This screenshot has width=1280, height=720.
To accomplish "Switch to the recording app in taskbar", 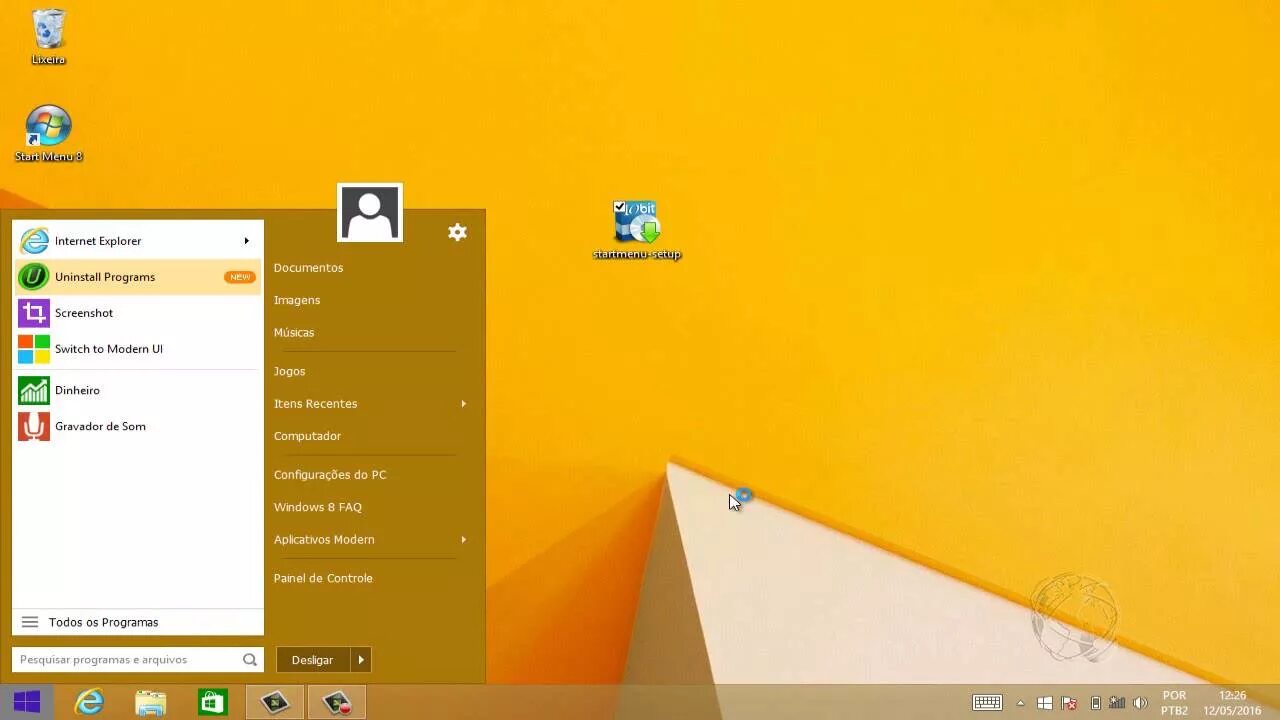I will [x=337, y=702].
